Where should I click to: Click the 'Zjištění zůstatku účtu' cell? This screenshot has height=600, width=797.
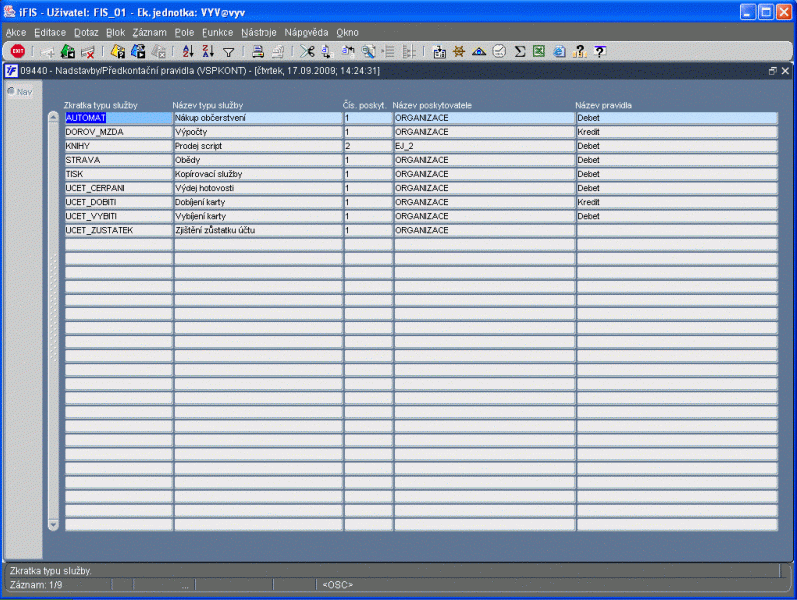(258, 230)
